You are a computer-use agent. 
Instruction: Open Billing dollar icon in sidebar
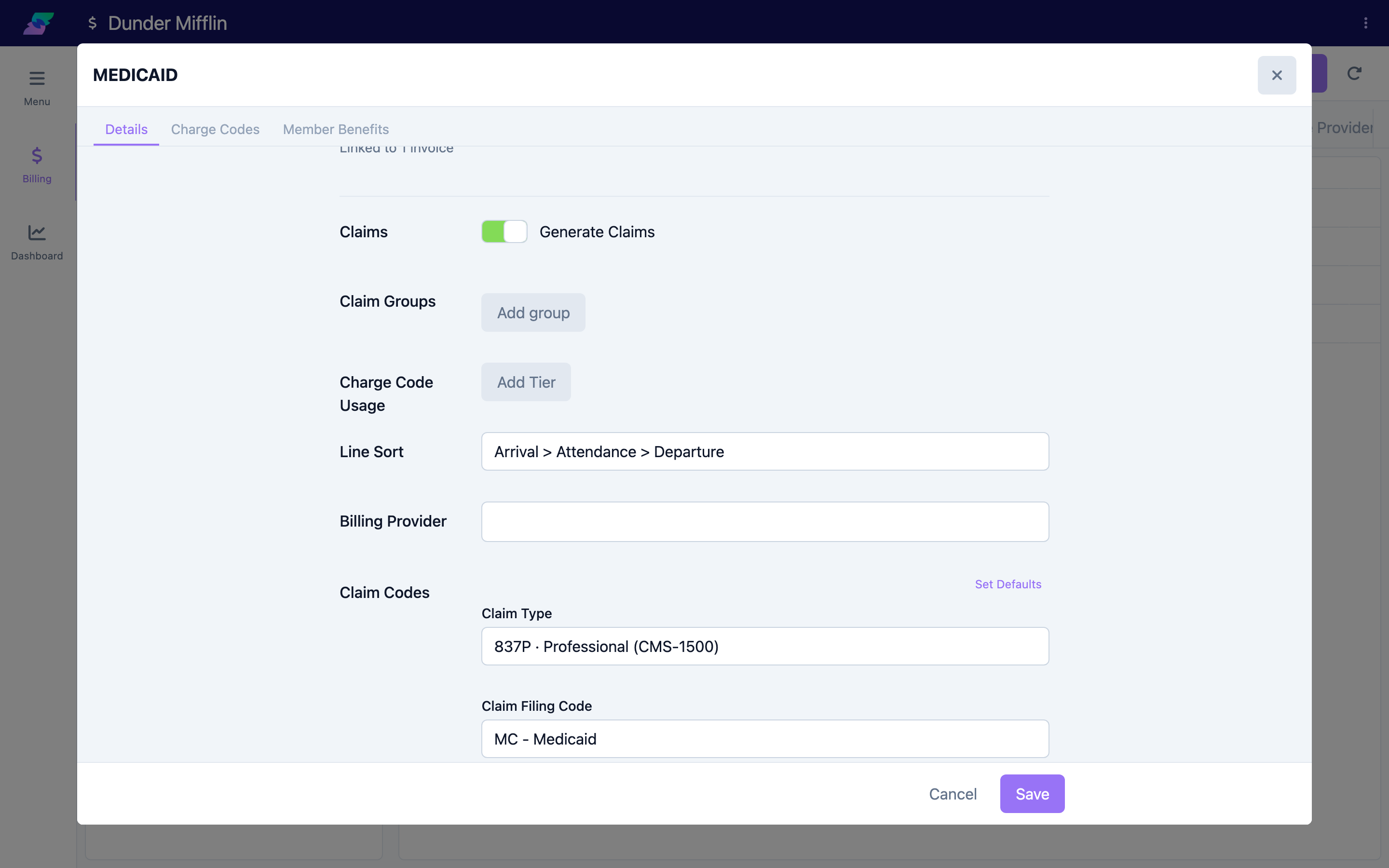pos(37,156)
